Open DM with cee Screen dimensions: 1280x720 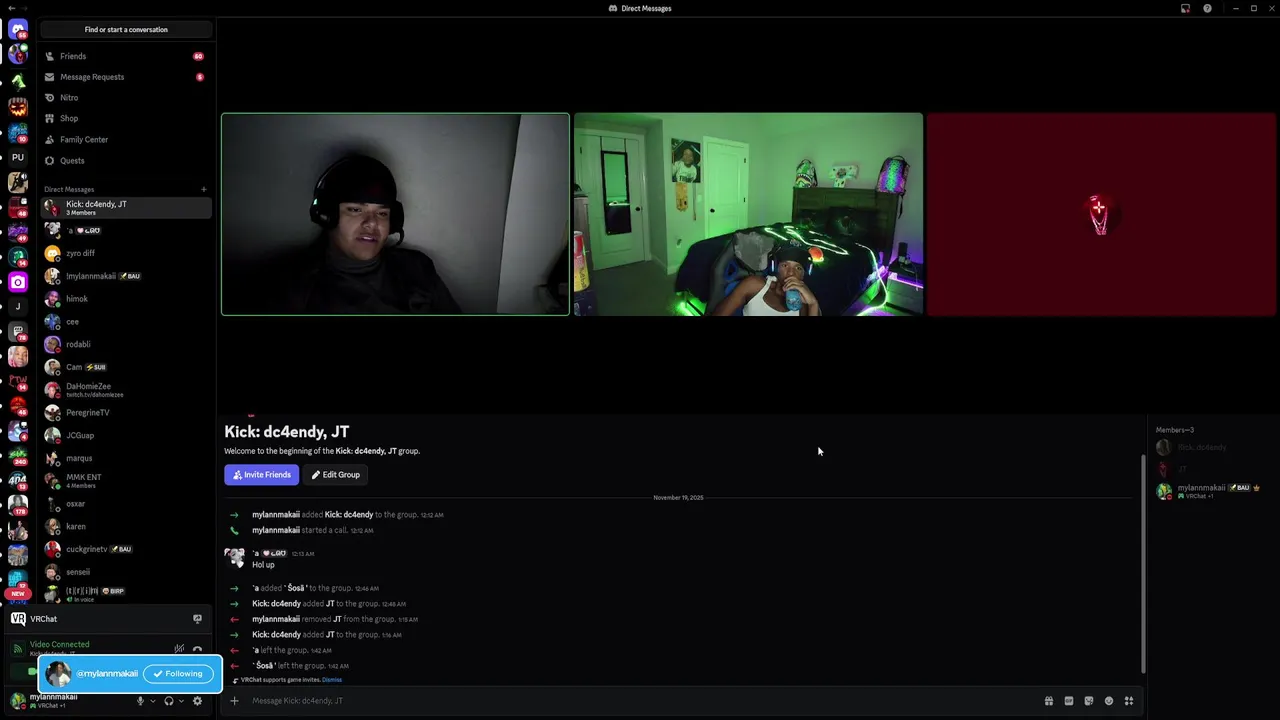tap(126, 322)
